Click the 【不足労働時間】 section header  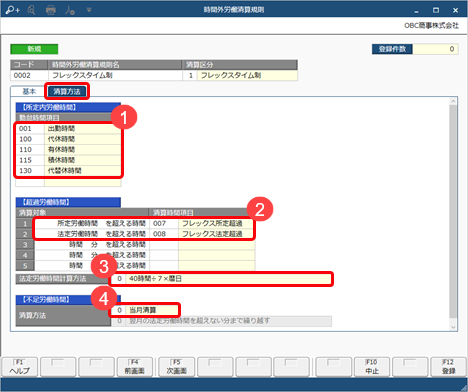(x=68, y=299)
